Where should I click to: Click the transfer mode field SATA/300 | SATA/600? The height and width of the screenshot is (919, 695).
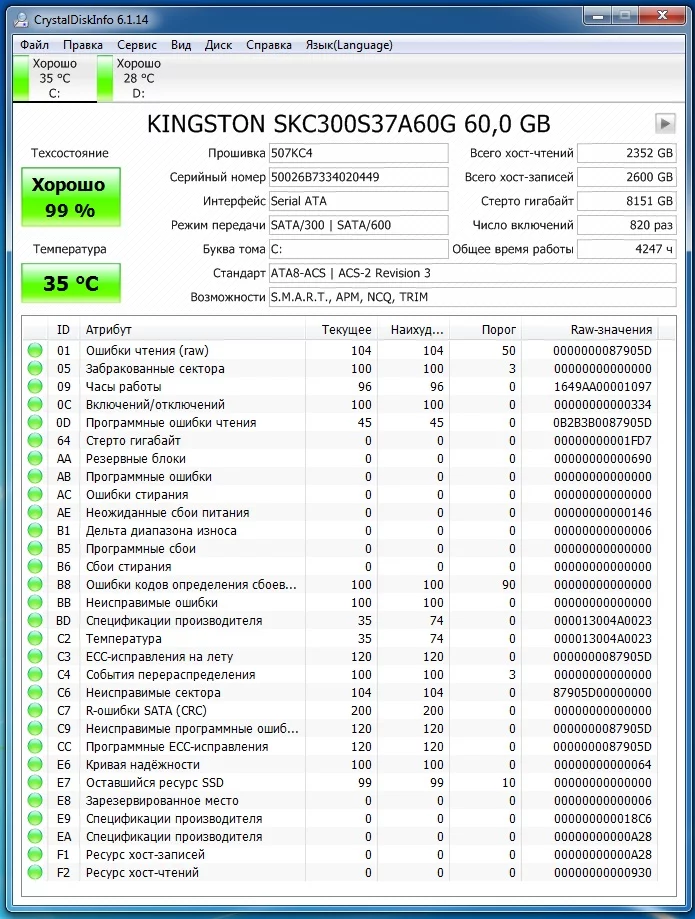click(359, 225)
